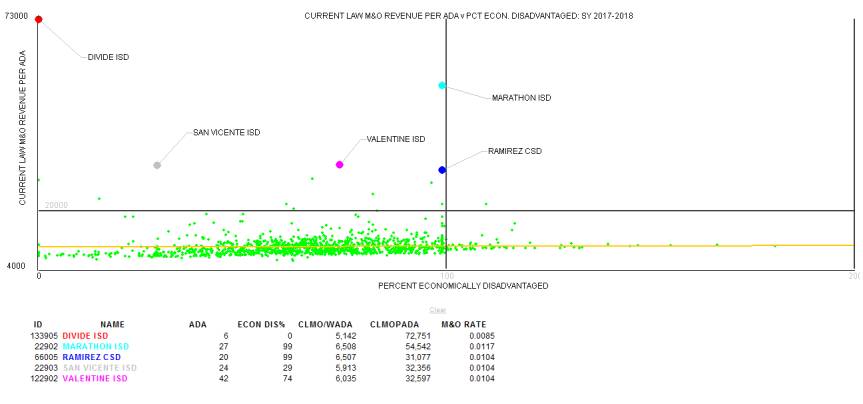Click the blue Ramirez CSD data point

point(442,170)
